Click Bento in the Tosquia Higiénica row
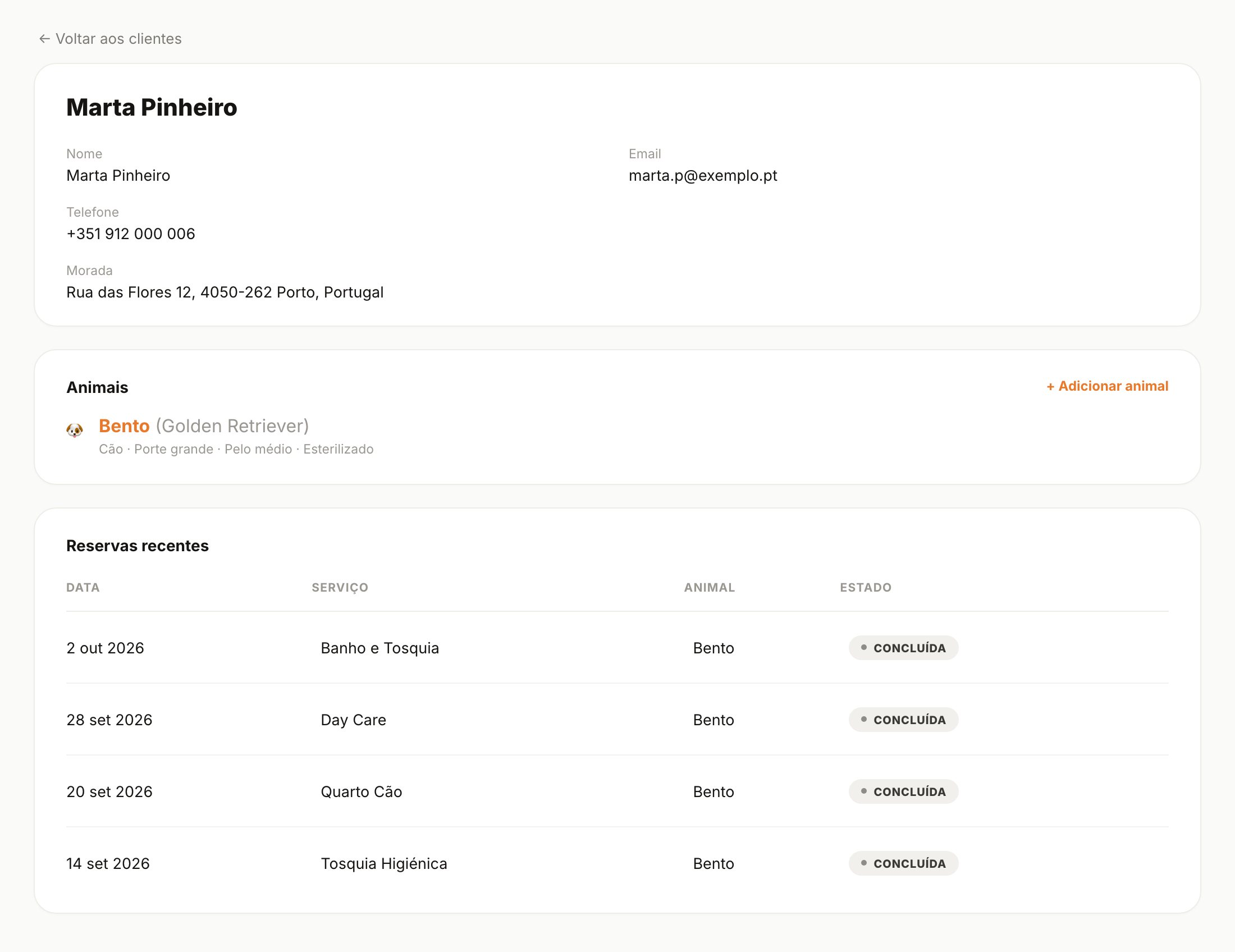 713,863
